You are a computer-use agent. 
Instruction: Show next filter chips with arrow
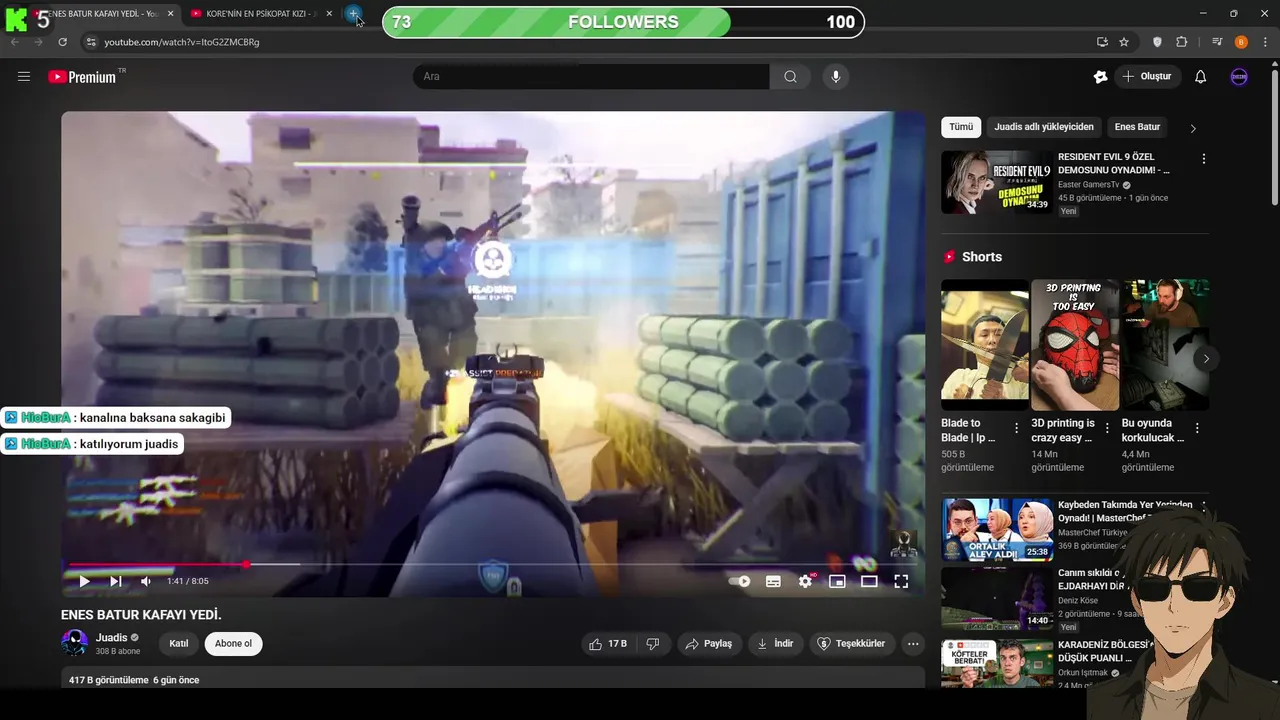tap(1192, 128)
